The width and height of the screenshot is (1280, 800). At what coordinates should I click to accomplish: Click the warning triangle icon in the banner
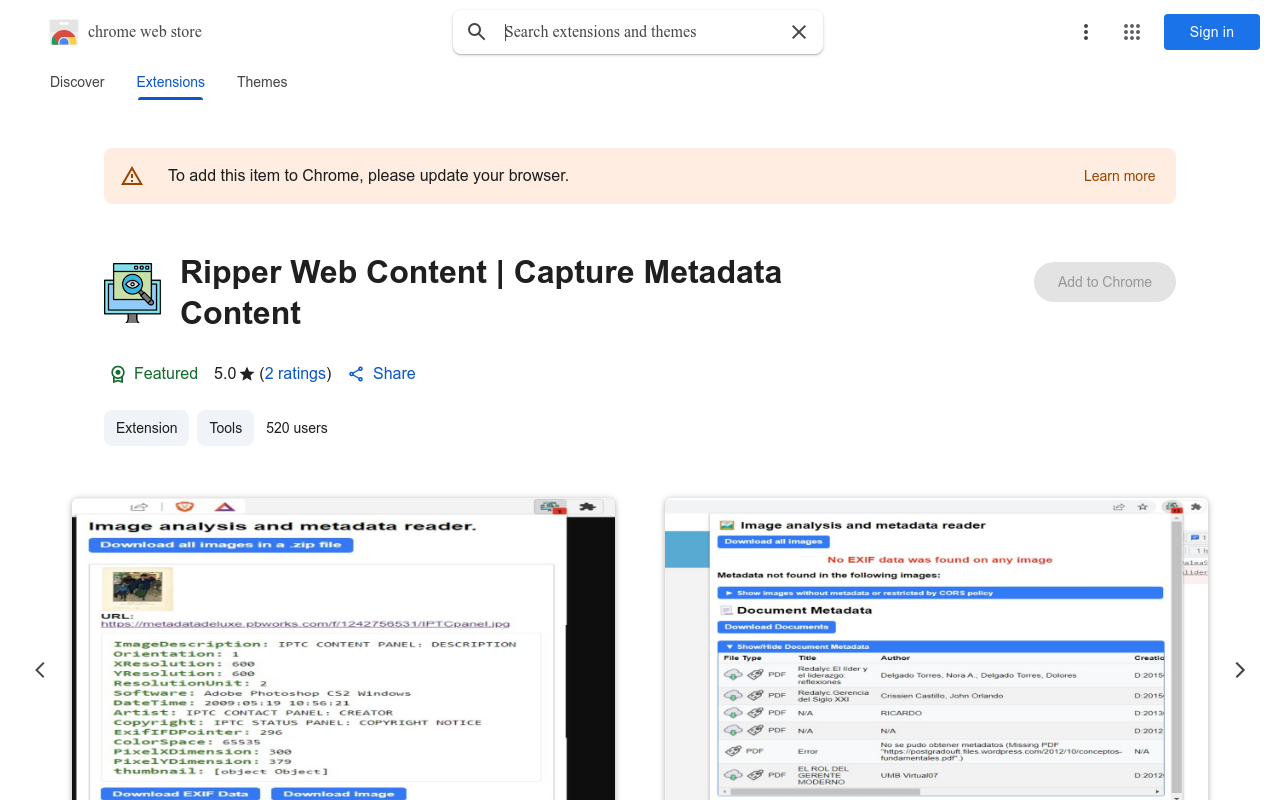tap(132, 176)
